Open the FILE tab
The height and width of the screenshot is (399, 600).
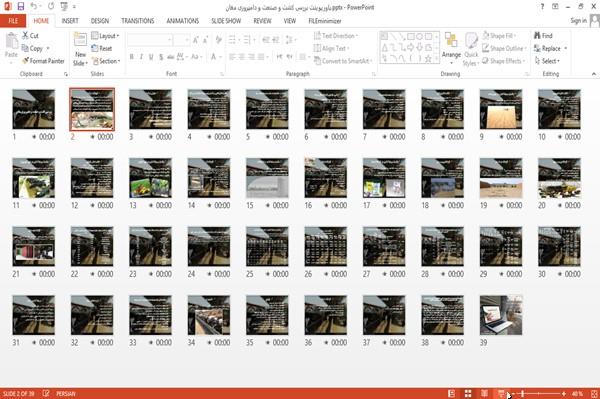point(13,21)
